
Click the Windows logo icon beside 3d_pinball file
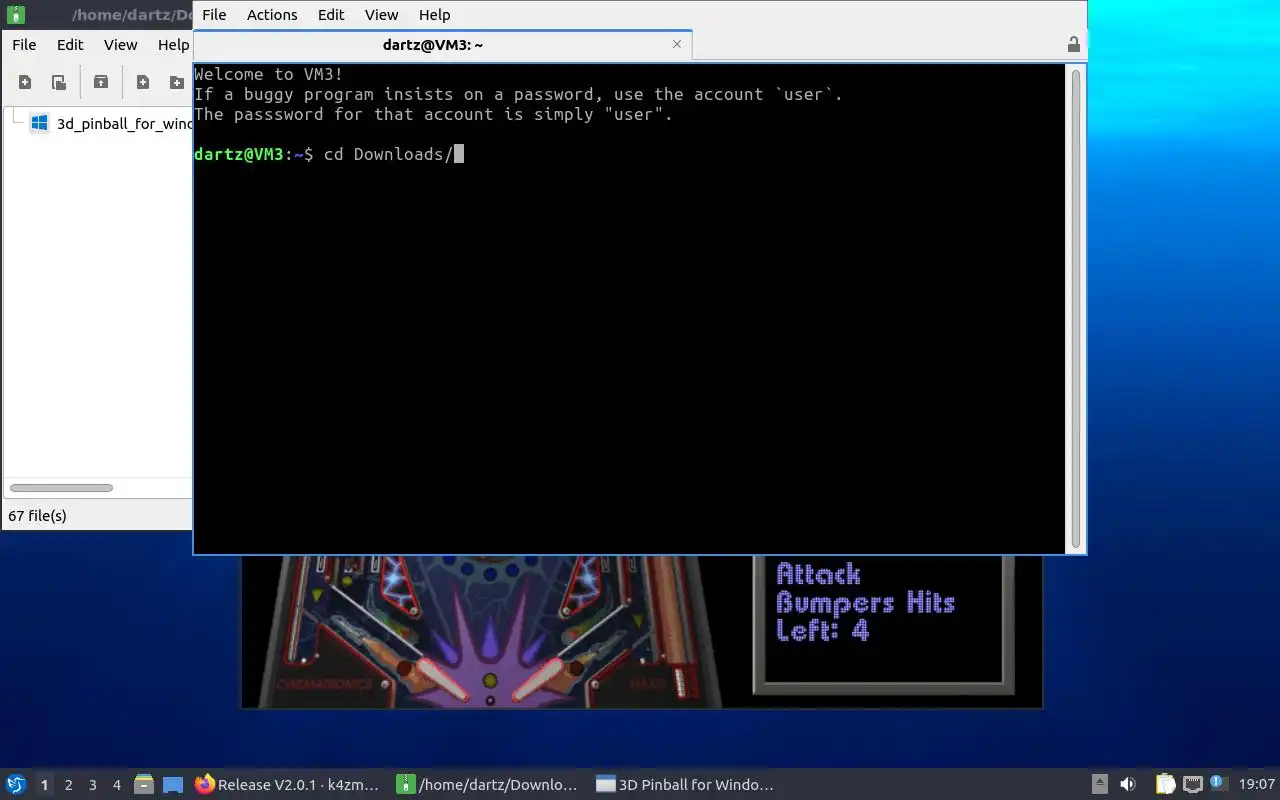click(x=40, y=123)
